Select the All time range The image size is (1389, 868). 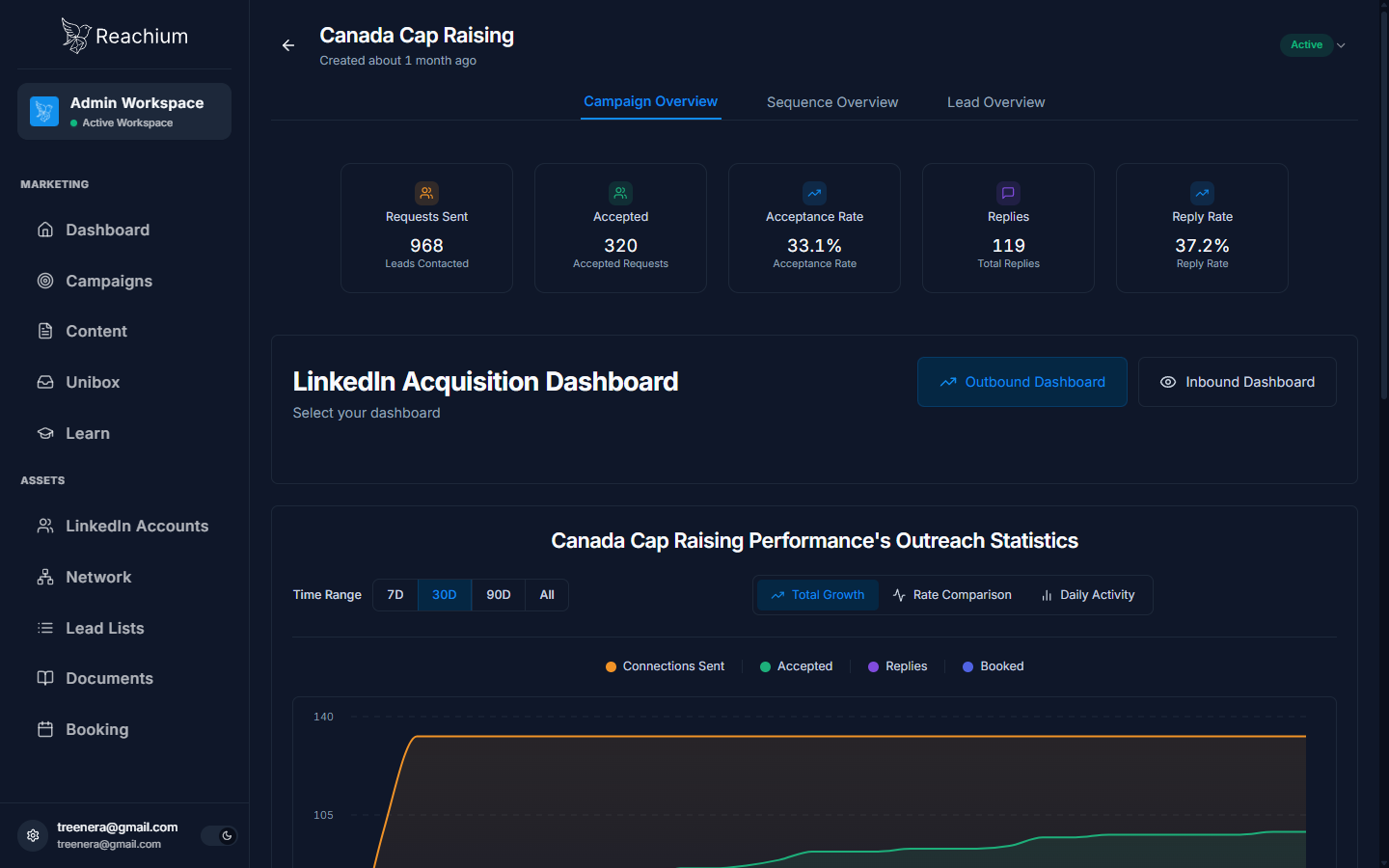[547, 595]
